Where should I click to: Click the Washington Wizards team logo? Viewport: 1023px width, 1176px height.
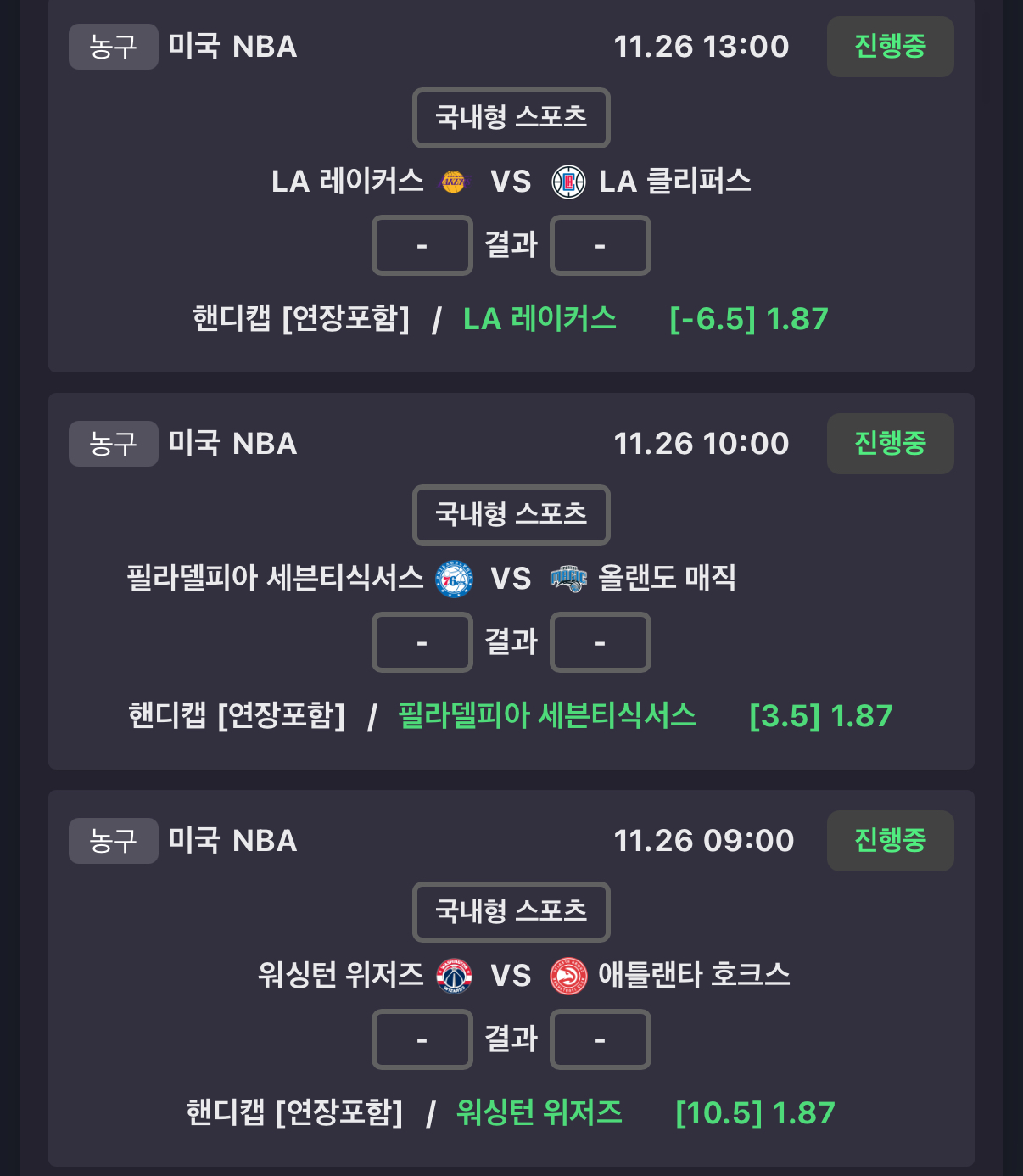(x=454, y=976)
